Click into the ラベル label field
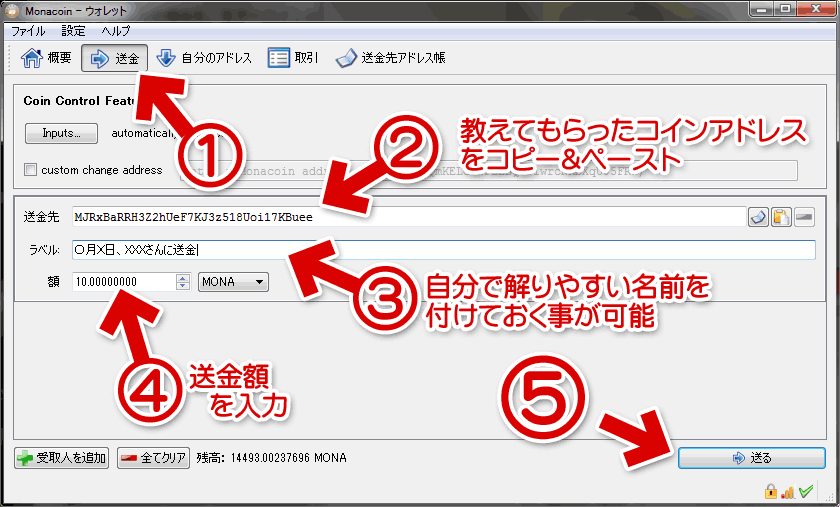Screen dimensions: 840x507 tap(440, 250)
